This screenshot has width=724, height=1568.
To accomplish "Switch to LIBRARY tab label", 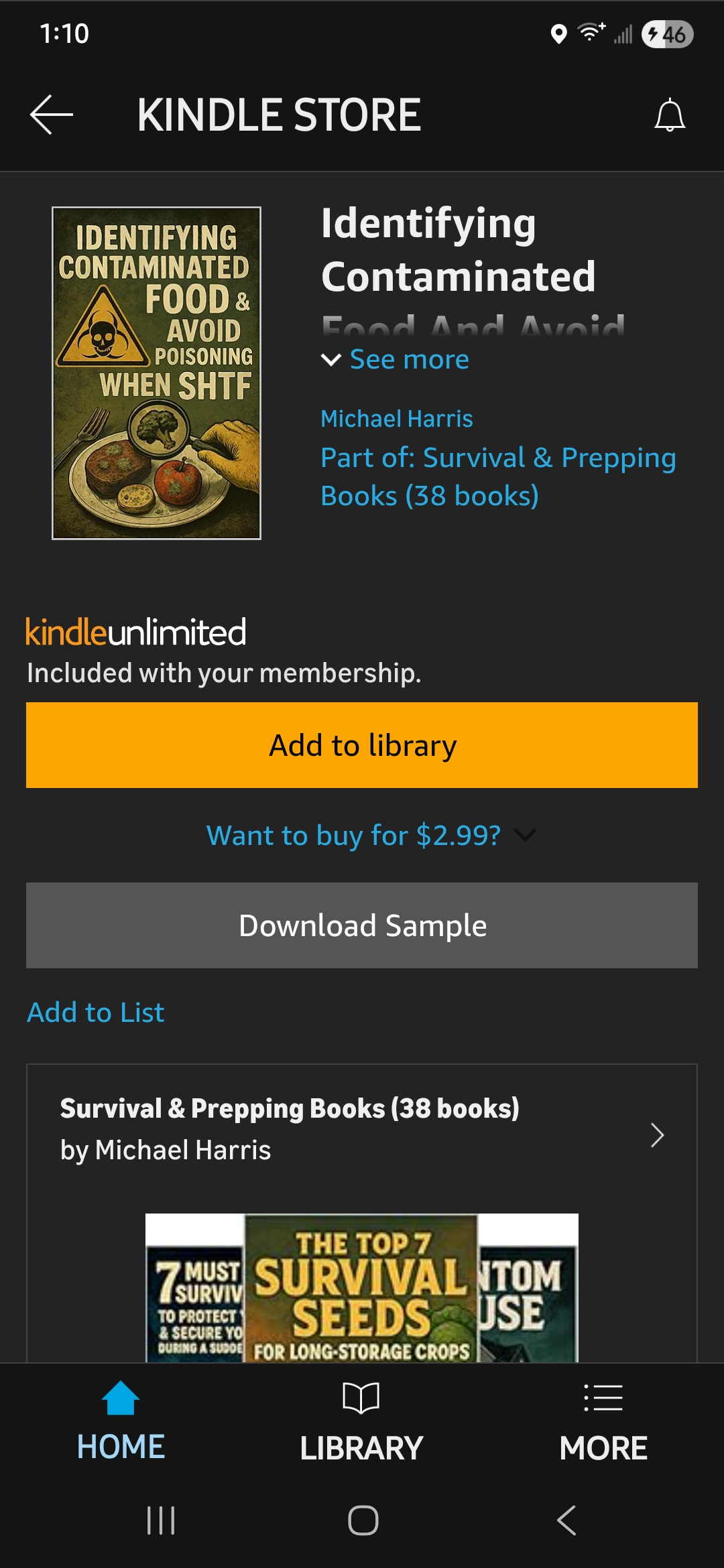I will (x=361, y=1448).
